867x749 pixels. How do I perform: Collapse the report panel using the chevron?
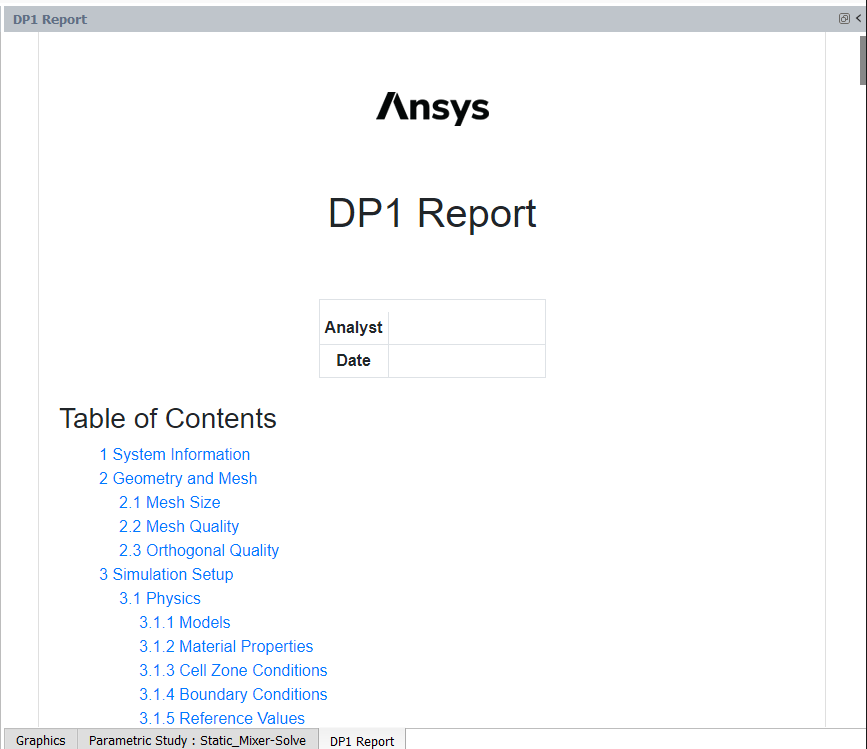(860, 18)
